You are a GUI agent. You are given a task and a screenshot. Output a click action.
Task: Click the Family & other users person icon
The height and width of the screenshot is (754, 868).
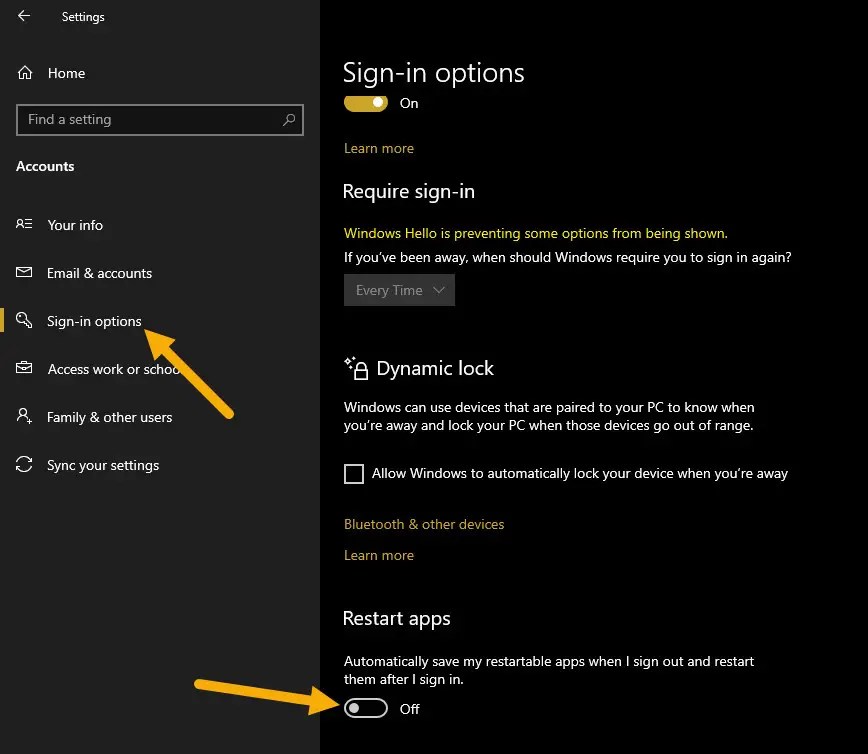(24, 416)
